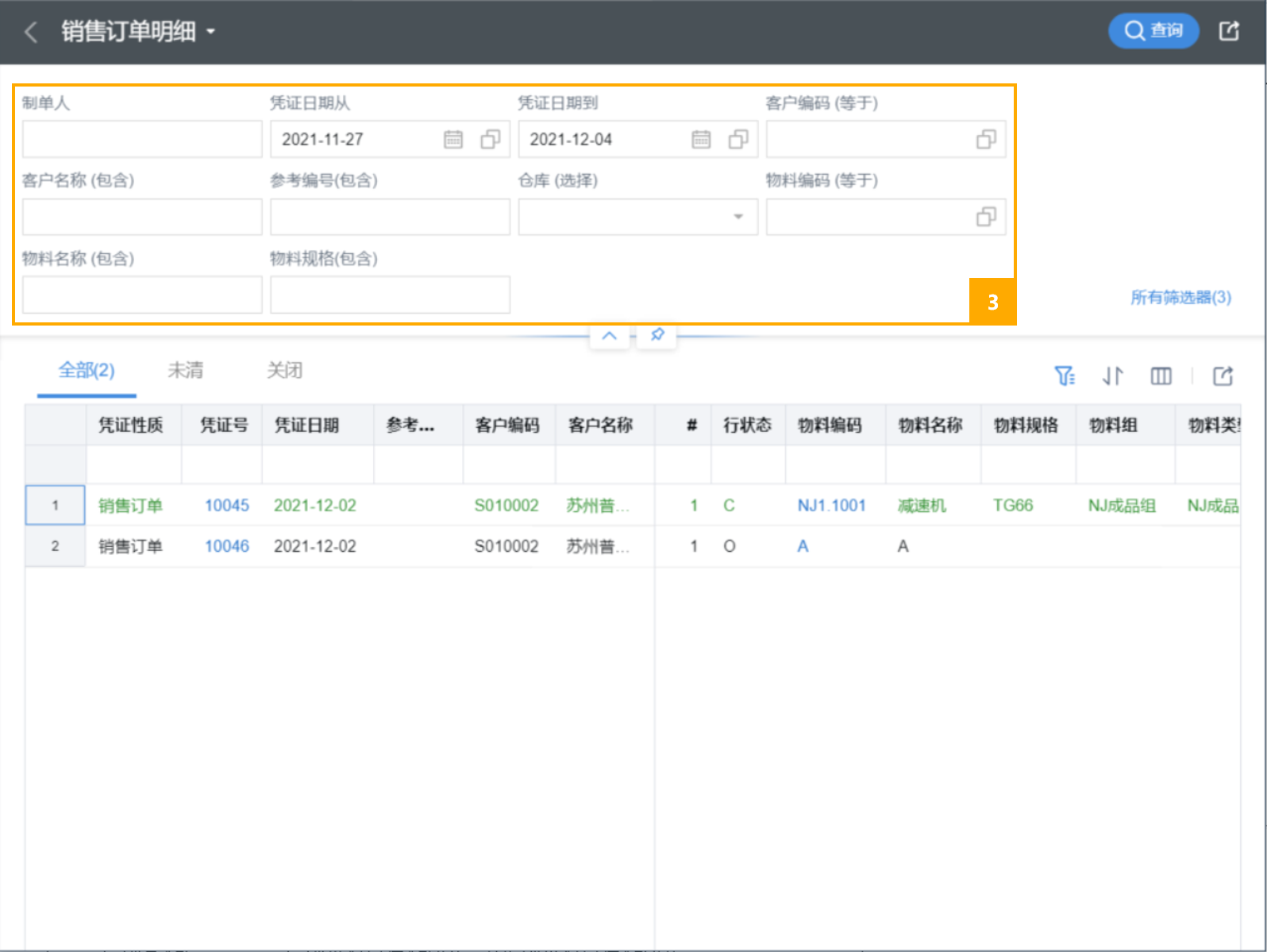Click the table export icon
The image size is (1267, 952).
point(1223,376)
